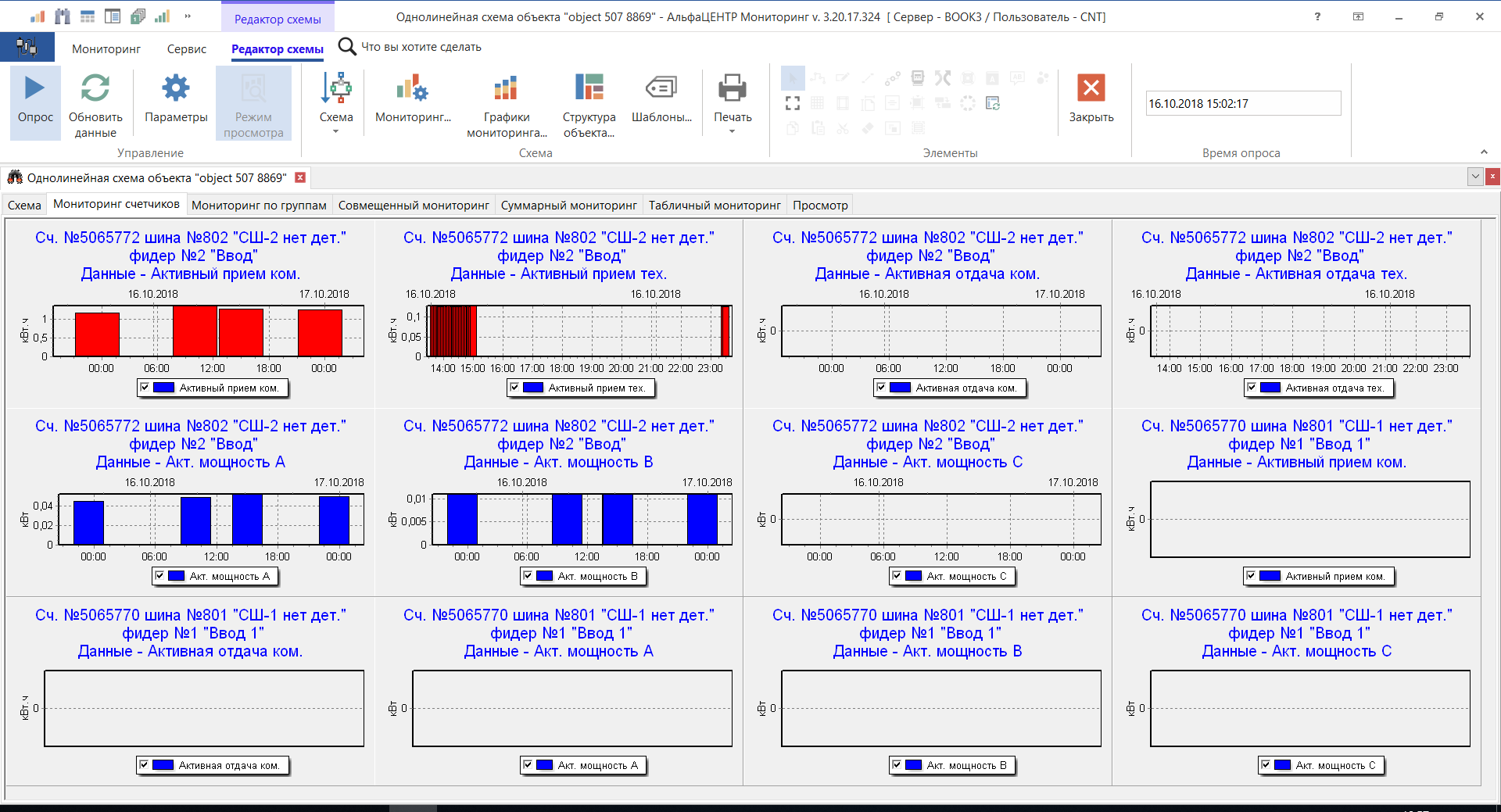The image size is (1501, 812).
Task: Click blue swatch of Акт. мощность B legend for СШ-2
Action: tap(544, 576)
